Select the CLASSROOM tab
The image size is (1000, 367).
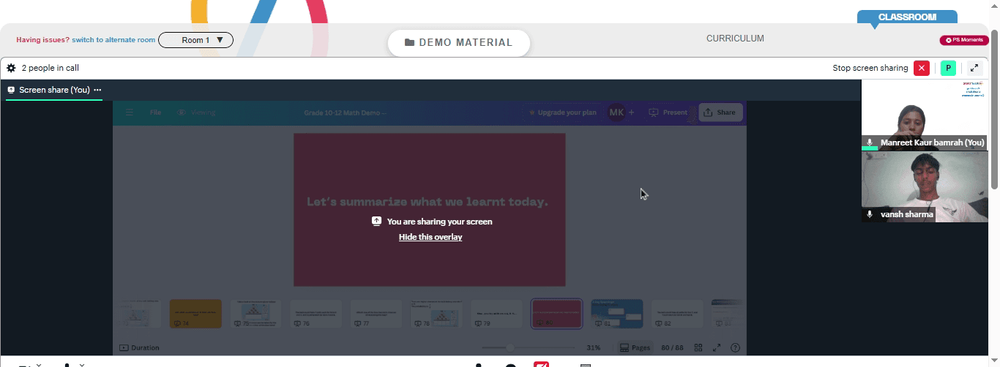(x=907, y=17)
